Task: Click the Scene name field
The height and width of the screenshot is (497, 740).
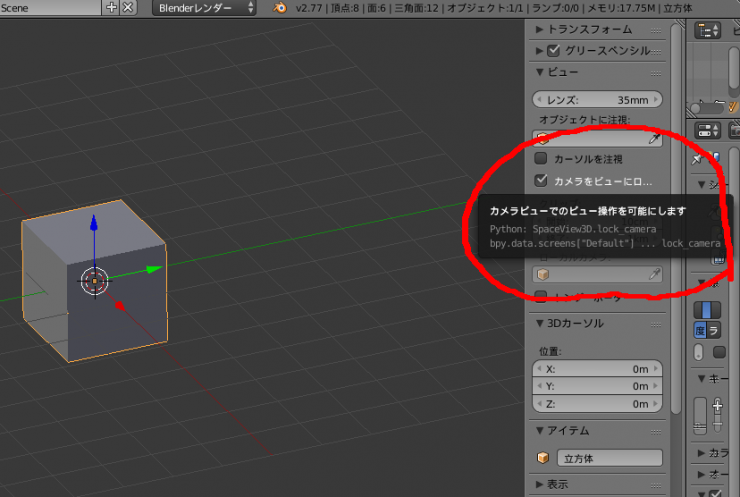Action: click(50, 8)
